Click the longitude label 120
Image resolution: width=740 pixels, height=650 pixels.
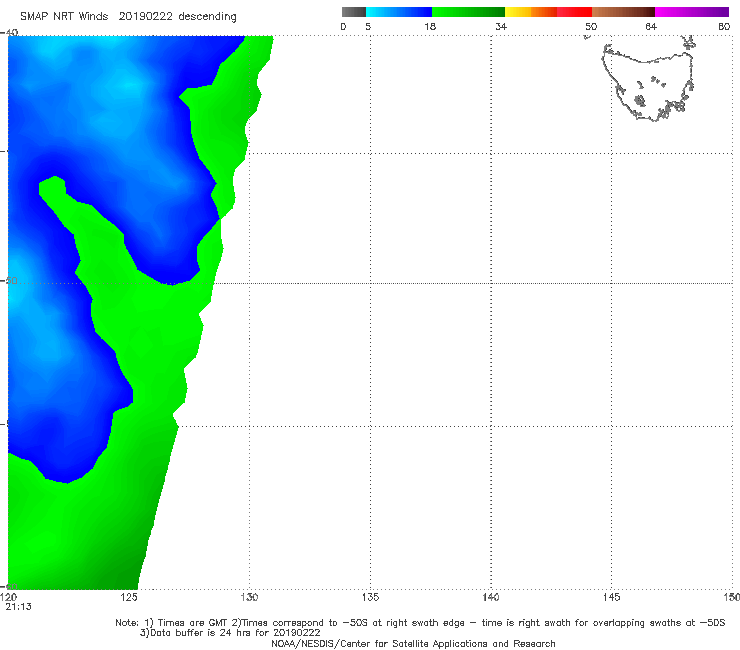click(8, 597)
